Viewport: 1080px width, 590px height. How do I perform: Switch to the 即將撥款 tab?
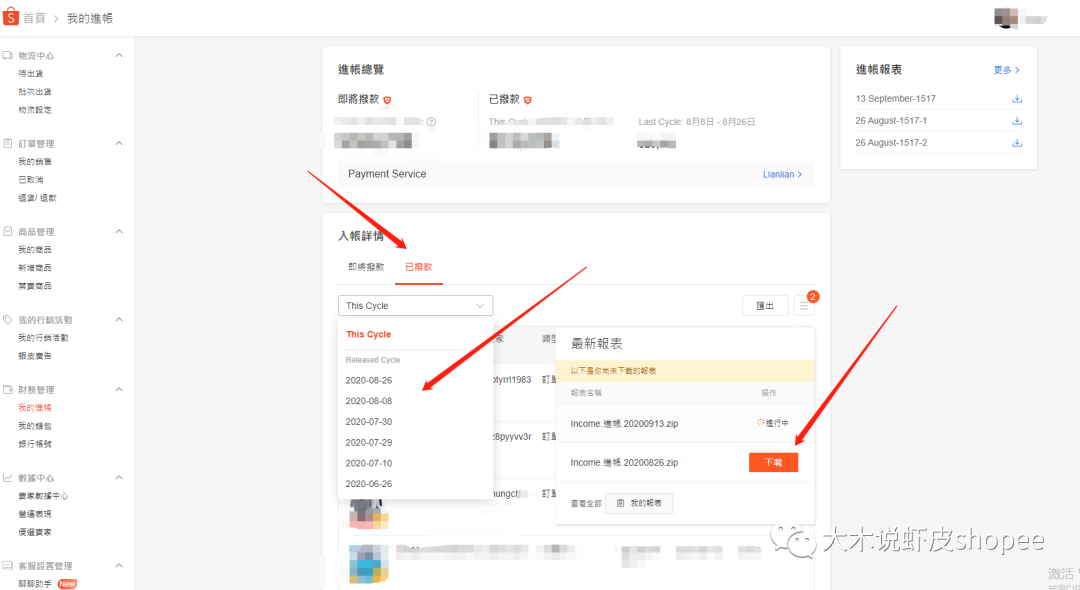[366, 267]
